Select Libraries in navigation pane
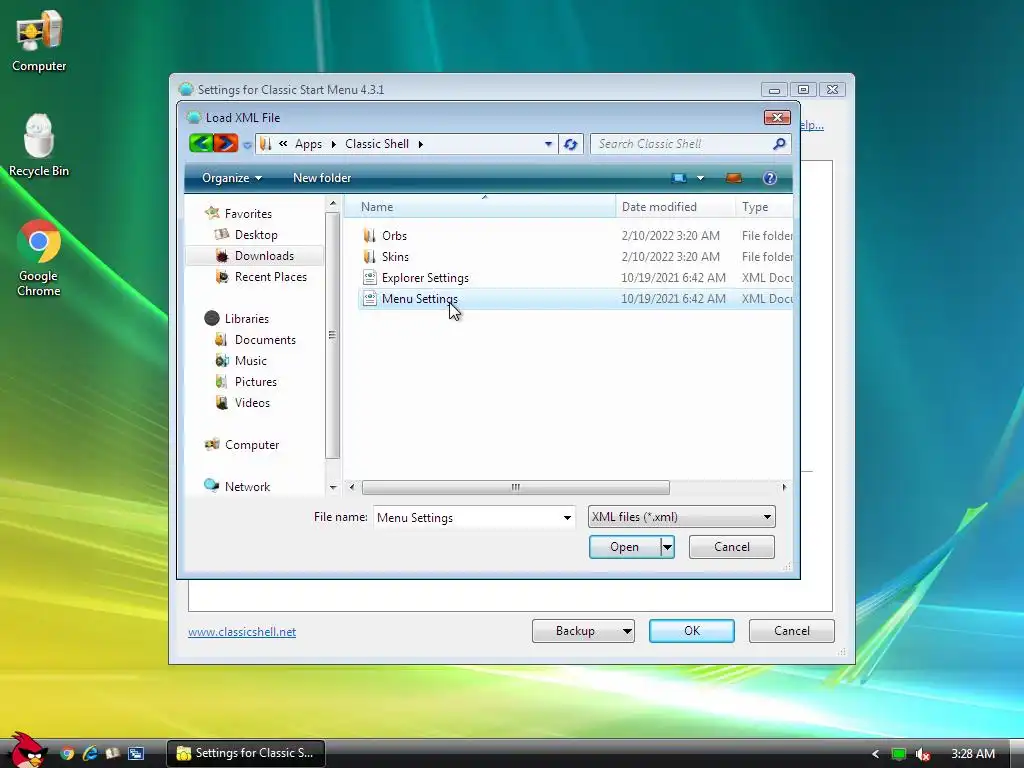 (x=247, y=319)
